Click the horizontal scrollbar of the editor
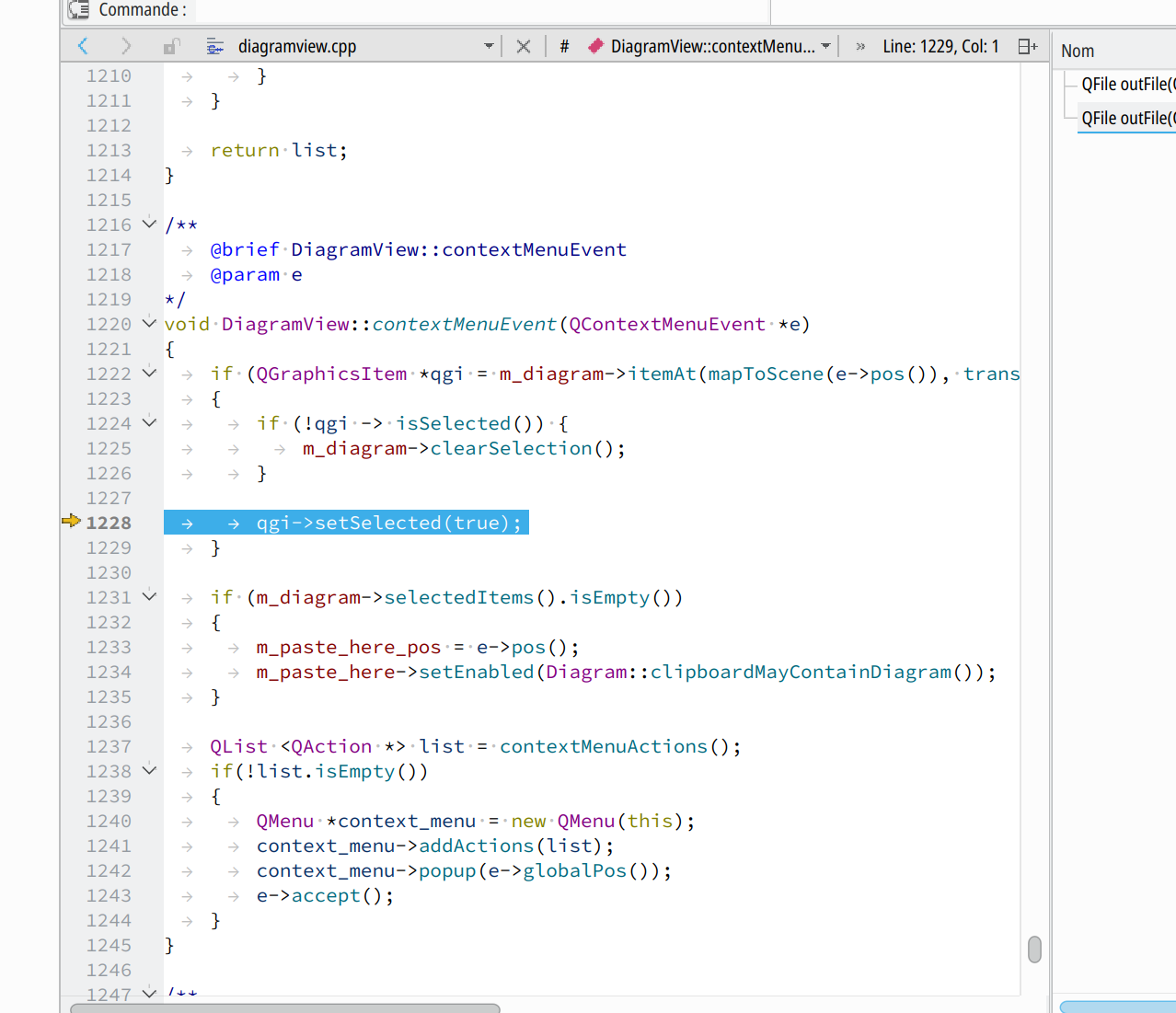 [x=285, y=1008]
